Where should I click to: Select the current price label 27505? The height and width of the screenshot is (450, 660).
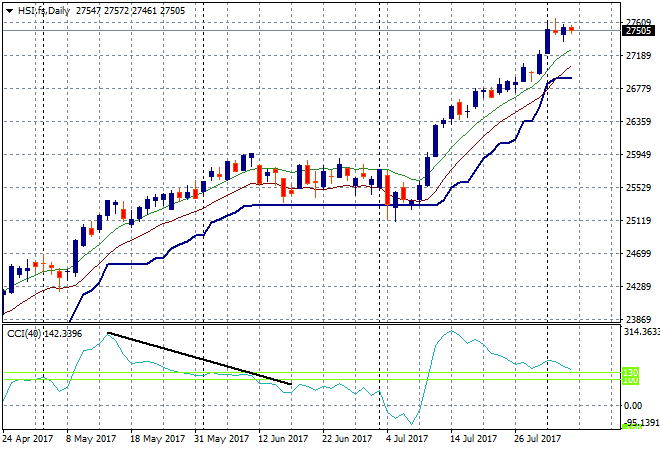tap(638, 31)
